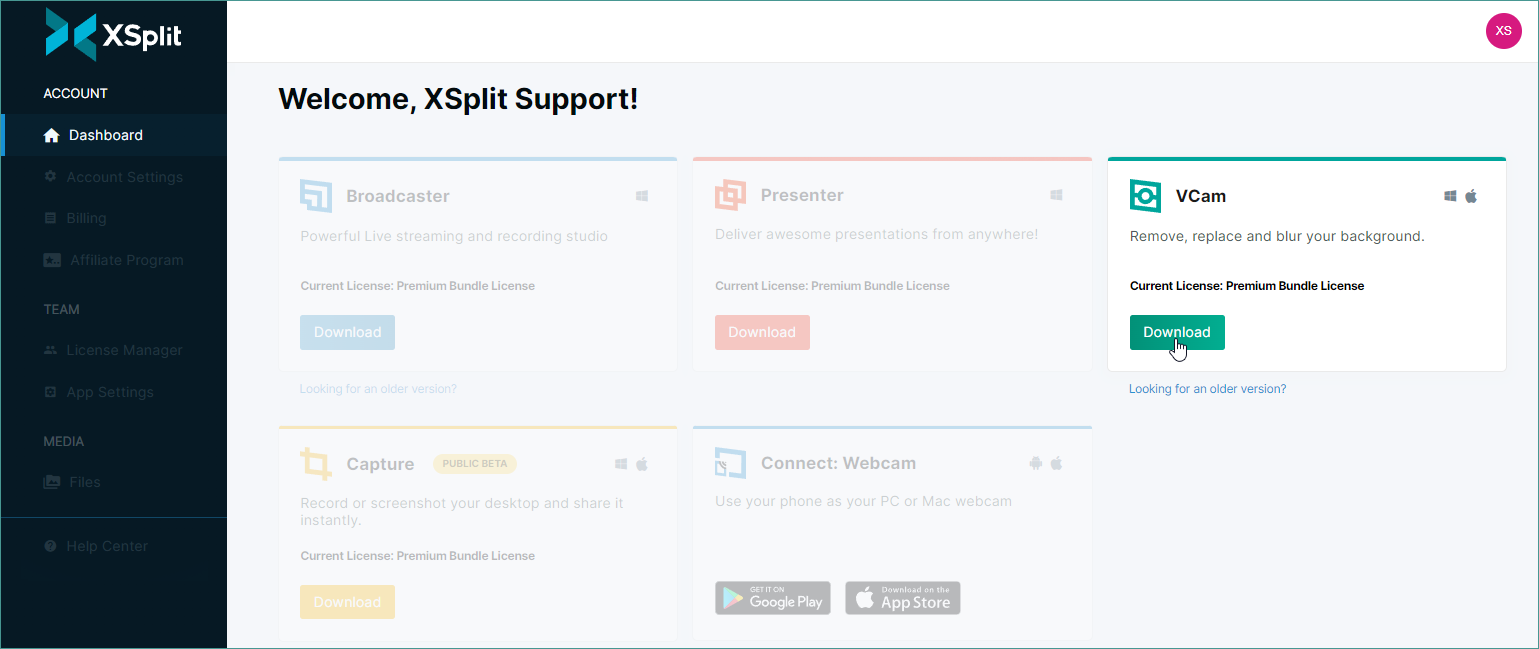Click the Account Settings gear icon
Viewport: 1539px width, 649px height.
click(x=51, y=177)
